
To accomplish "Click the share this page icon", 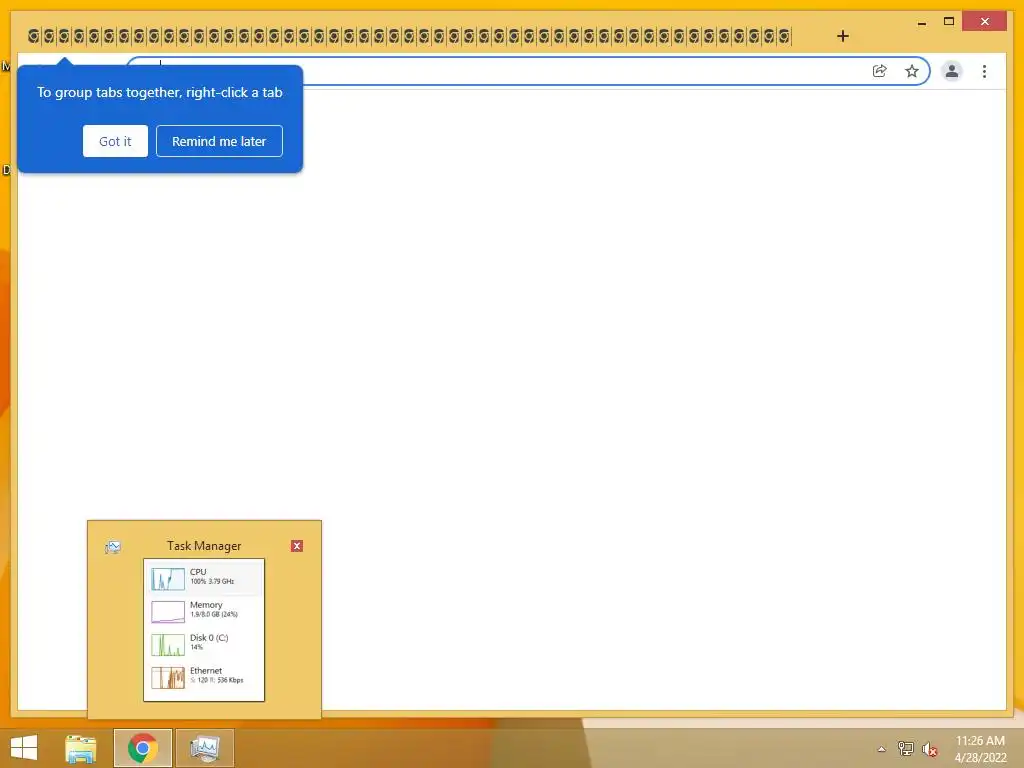I will (x=880, y=71).
